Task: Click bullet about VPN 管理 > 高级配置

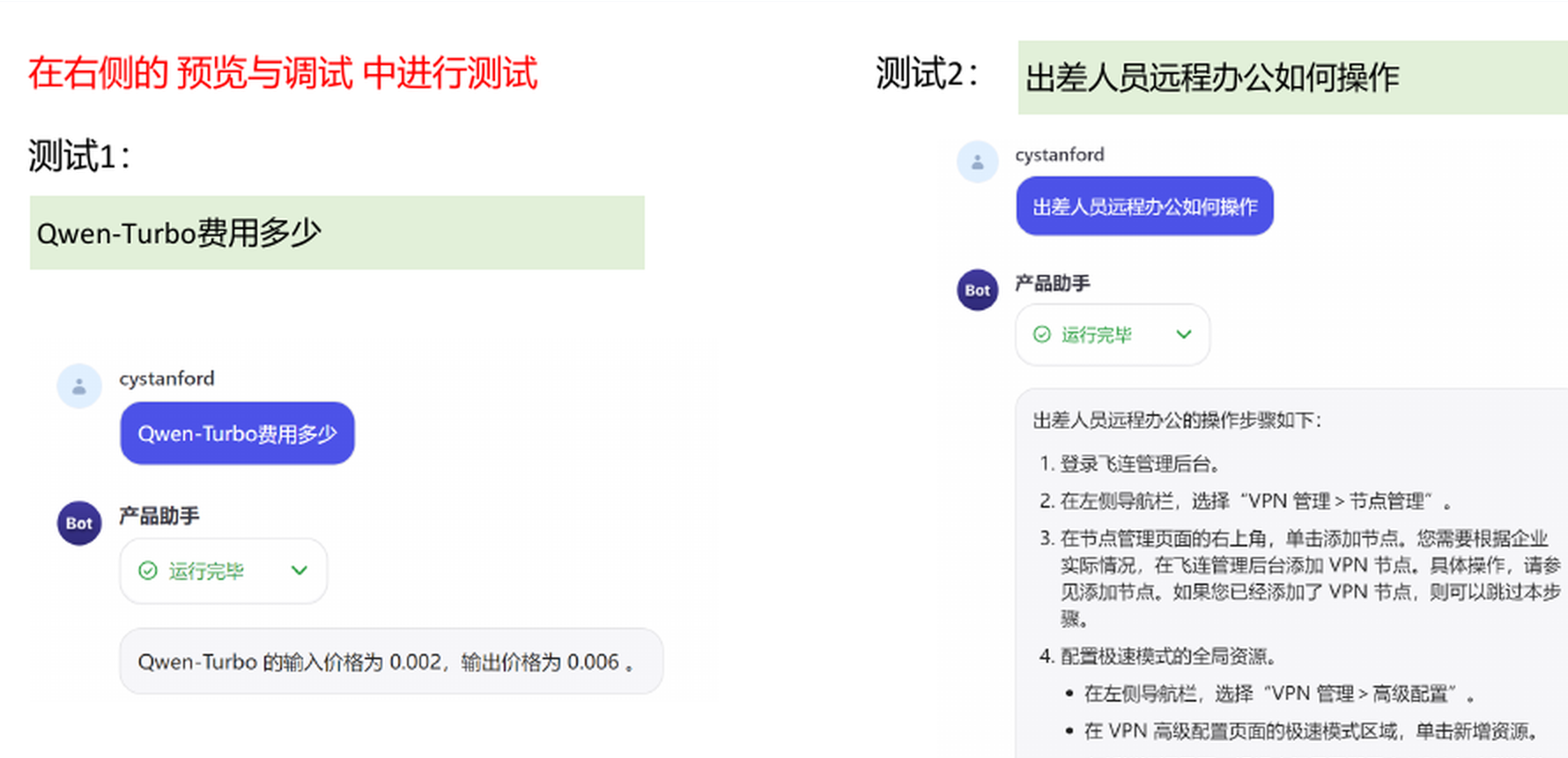Action: [x=1270, y=694]
